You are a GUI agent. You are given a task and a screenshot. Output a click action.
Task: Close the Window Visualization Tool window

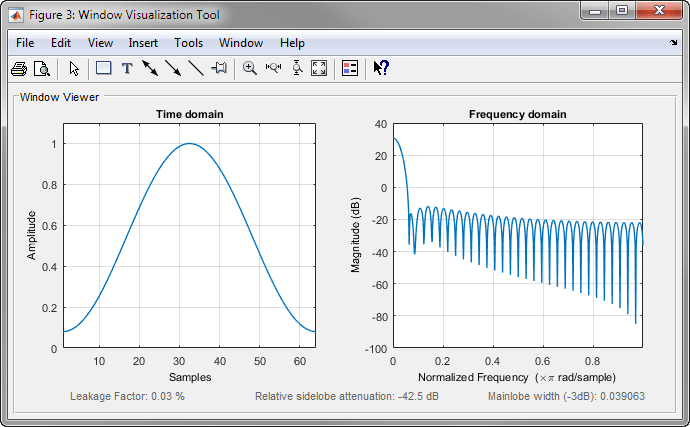(x=659, y=11)
